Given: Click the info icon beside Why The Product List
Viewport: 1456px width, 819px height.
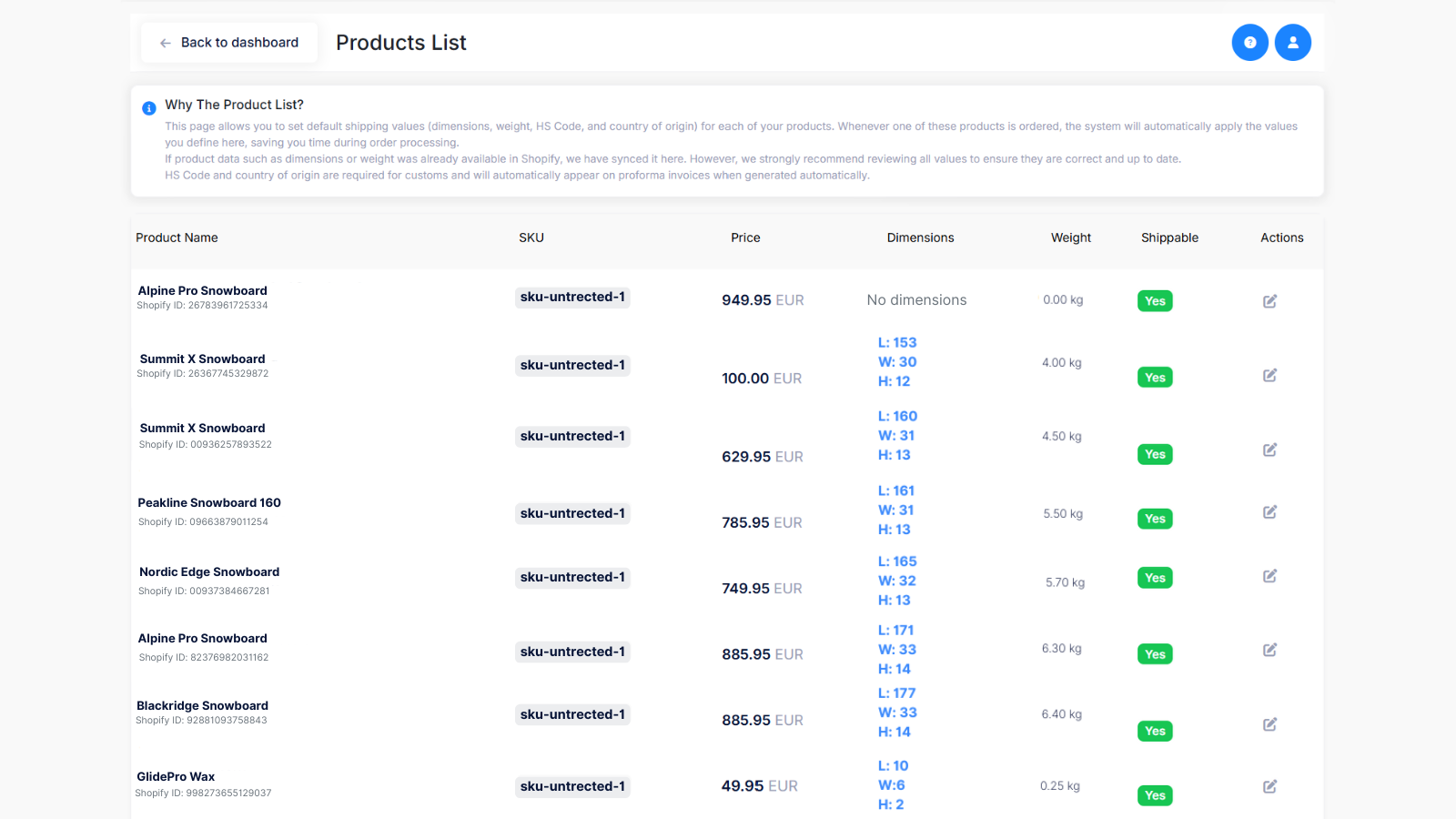Looking at the screenshot, I should [148, 107].
